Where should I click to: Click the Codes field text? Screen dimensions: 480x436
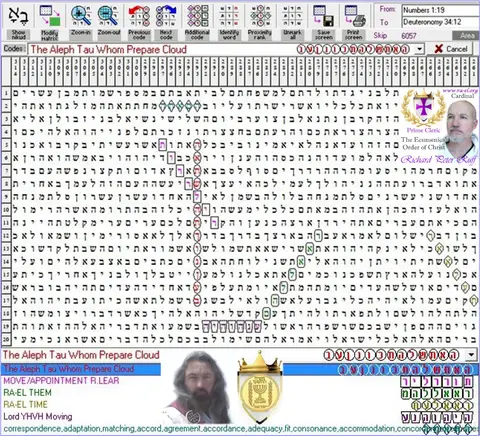coord(108,50)
